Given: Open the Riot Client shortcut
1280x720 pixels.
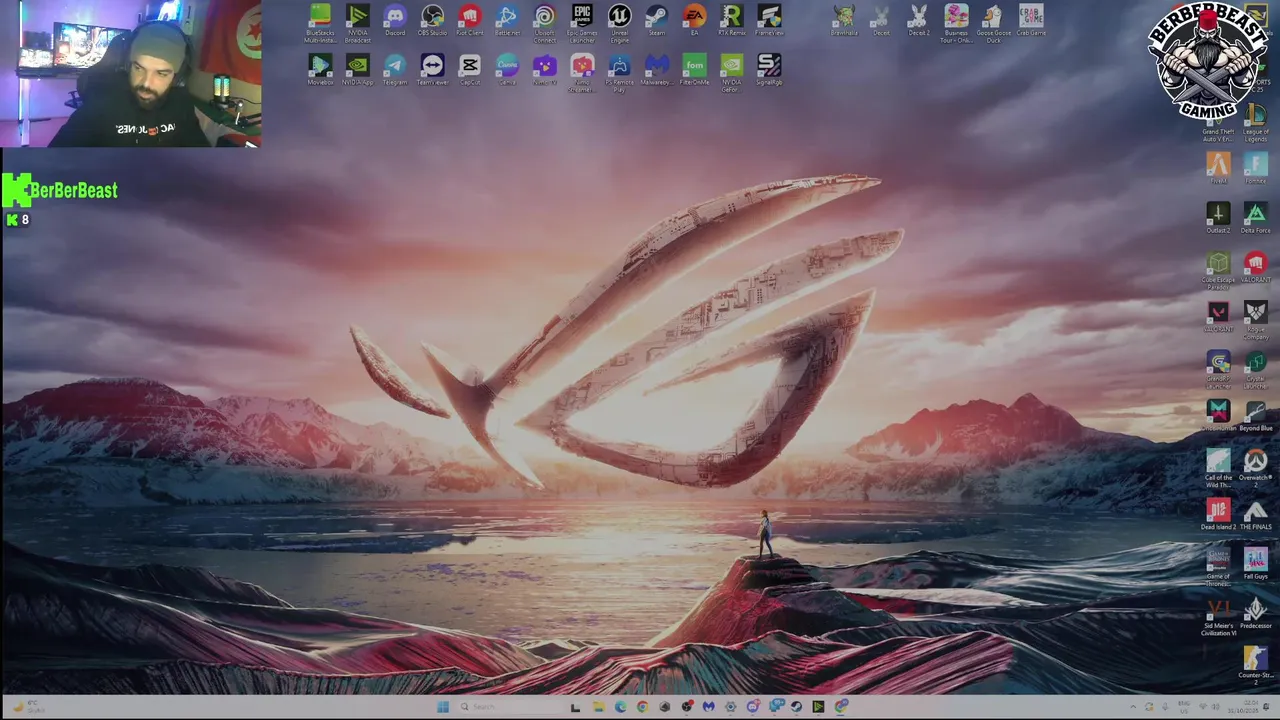Looking at the screenshot, I should point(469,21).
